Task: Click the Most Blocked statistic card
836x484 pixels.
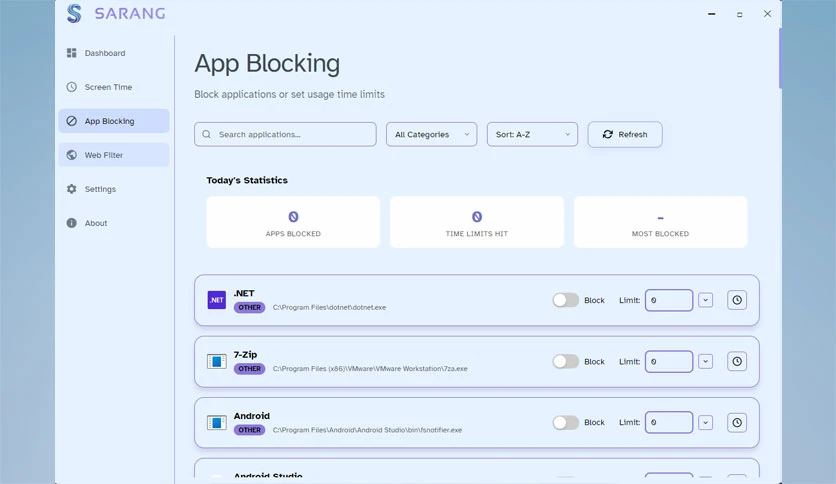Action: point(661,222)
